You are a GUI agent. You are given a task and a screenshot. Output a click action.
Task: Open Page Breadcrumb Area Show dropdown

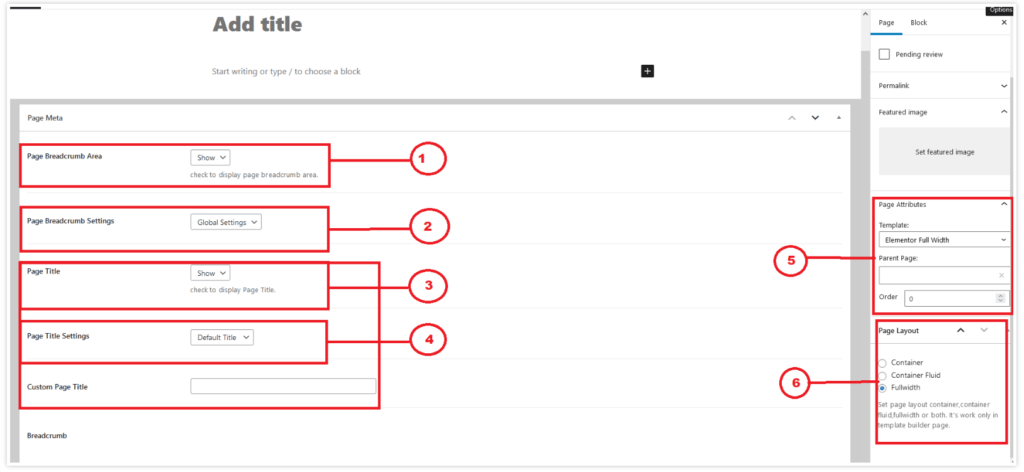click(x=210, y=157)
